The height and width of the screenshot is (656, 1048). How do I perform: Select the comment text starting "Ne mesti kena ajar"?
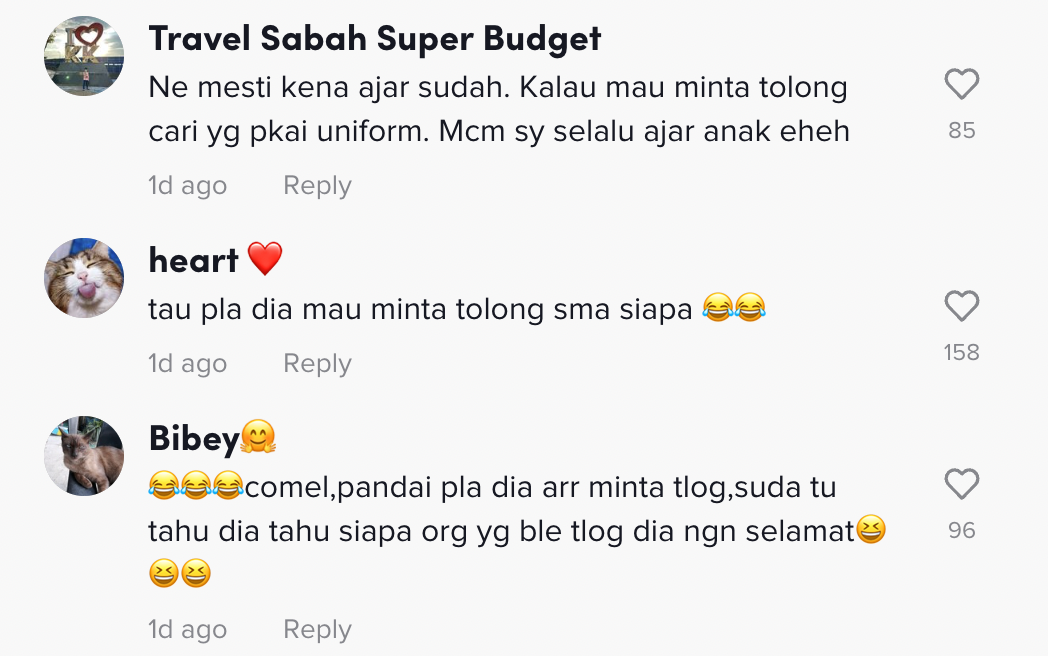[498, 109]
